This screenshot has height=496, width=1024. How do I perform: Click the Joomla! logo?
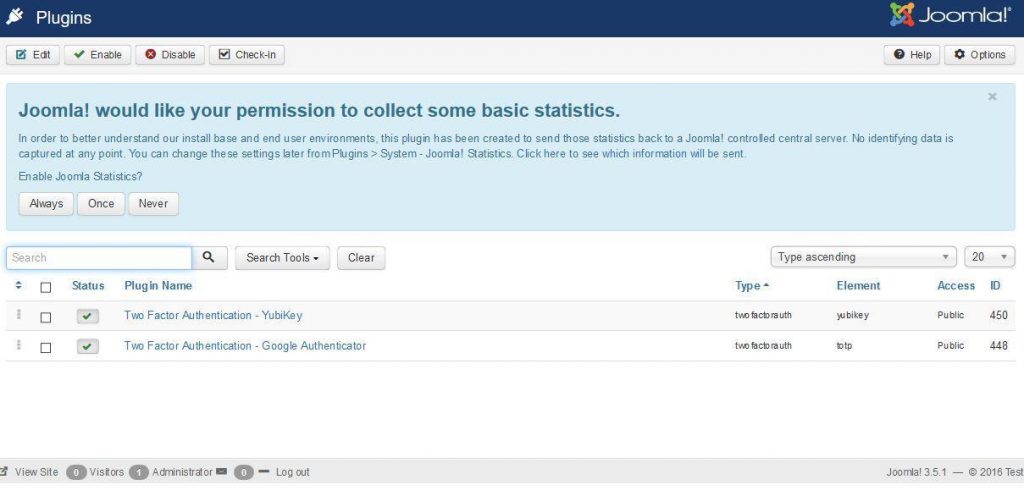click(x=950, y=17)
